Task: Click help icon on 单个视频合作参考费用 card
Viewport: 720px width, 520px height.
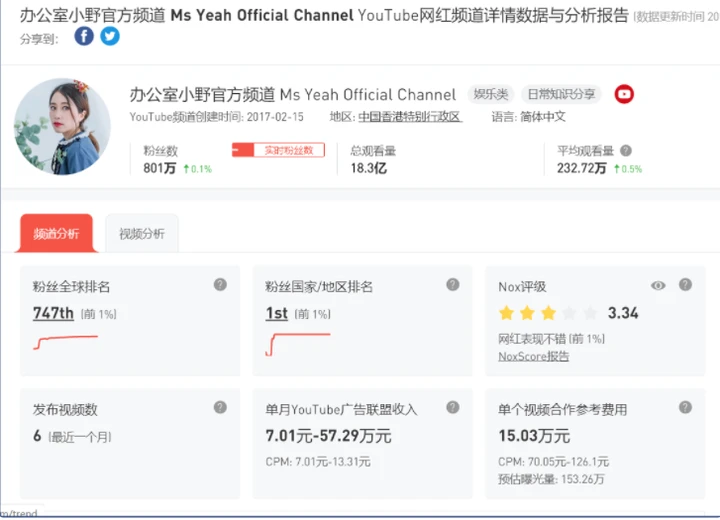Action: (686, 407)
